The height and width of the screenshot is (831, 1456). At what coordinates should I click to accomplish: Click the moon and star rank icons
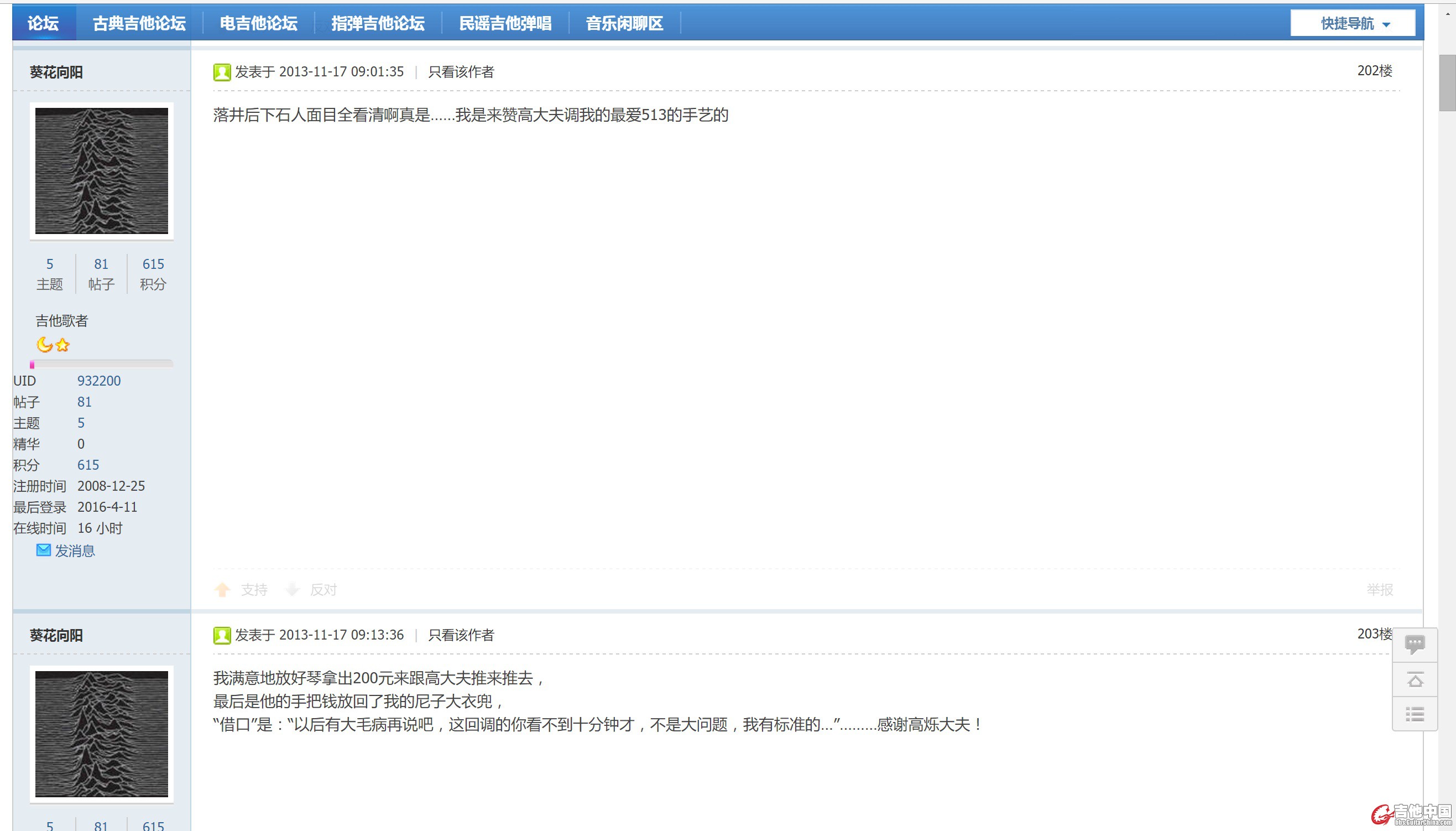click(x=53, y=345)
